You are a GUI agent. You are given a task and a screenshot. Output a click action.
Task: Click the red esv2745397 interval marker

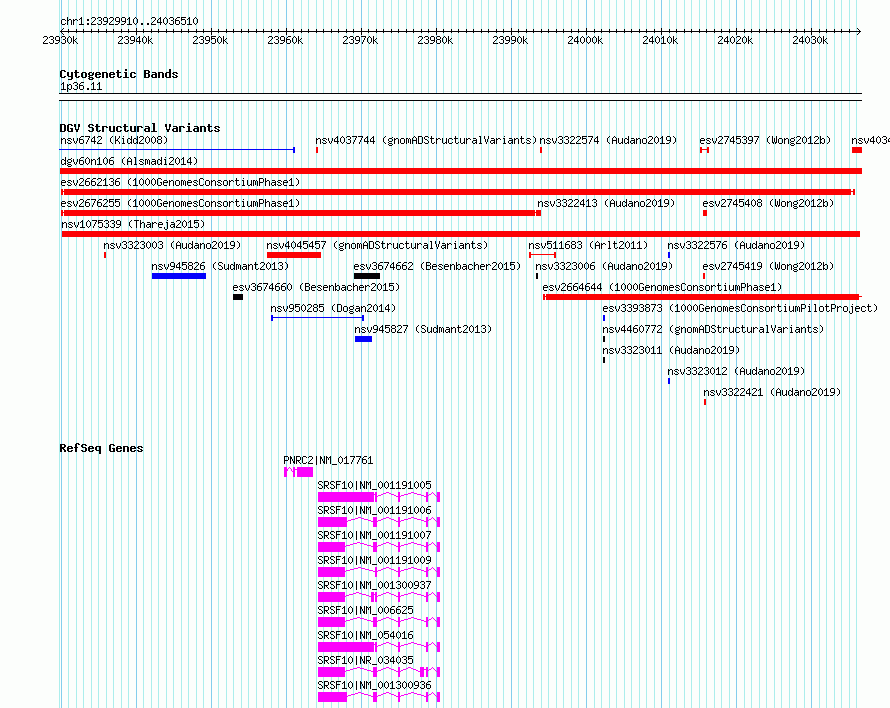(704, 150)
